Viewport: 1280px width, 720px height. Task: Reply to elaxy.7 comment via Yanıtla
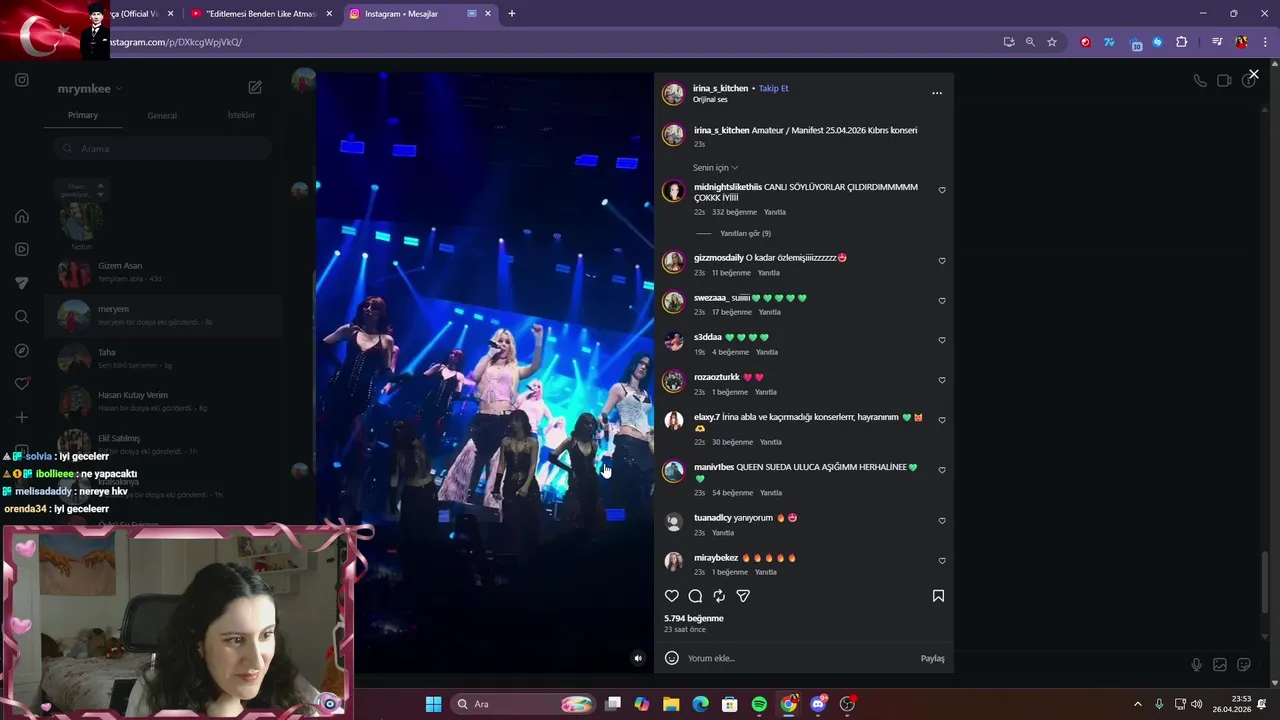pos(771,442)
